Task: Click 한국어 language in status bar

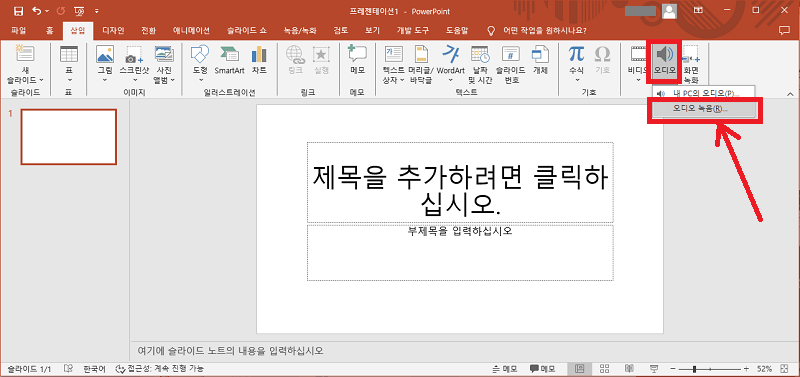Action: pyautogui.click(x=94, y=368)
